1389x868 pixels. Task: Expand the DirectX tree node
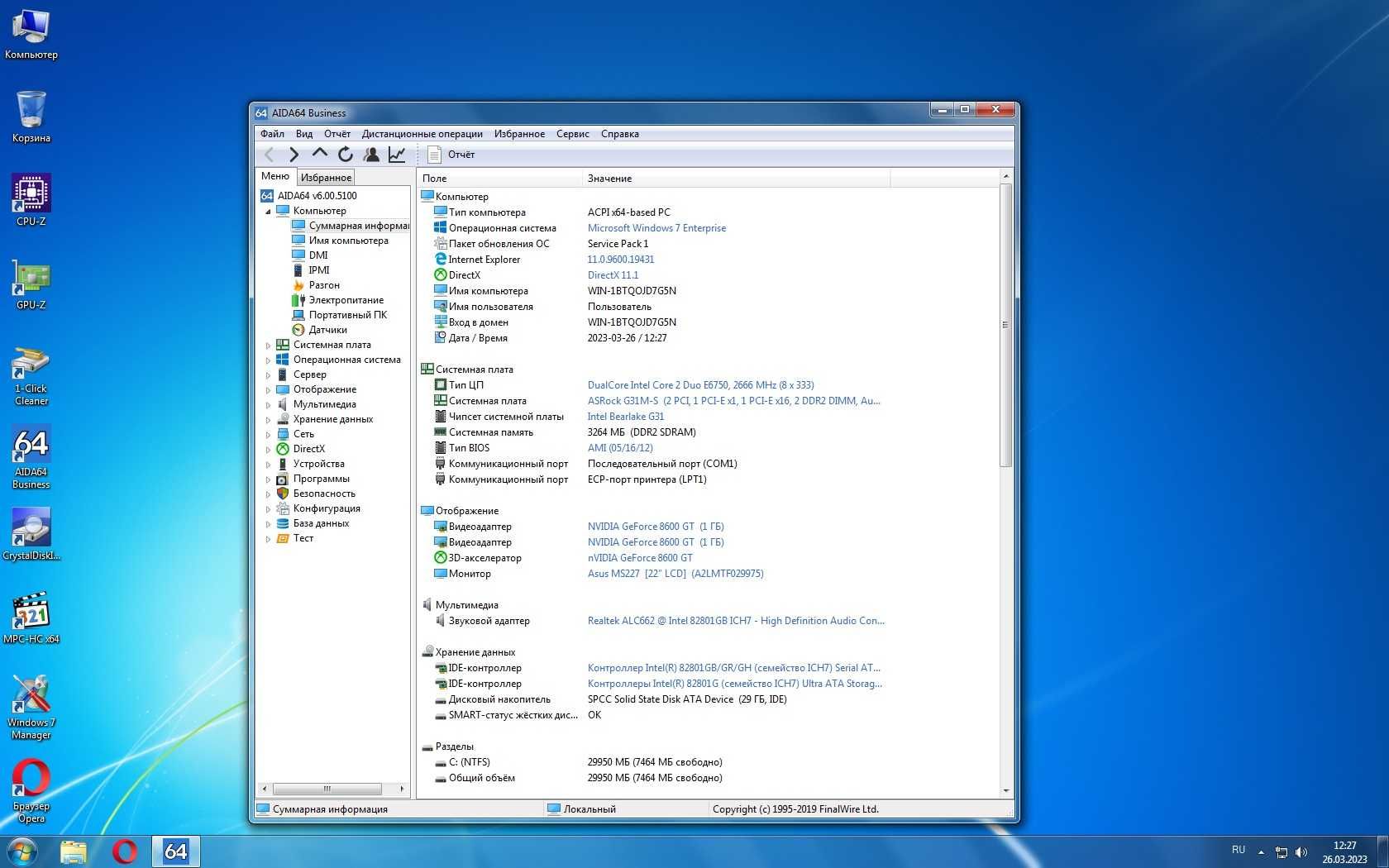[x=268, y=450]
